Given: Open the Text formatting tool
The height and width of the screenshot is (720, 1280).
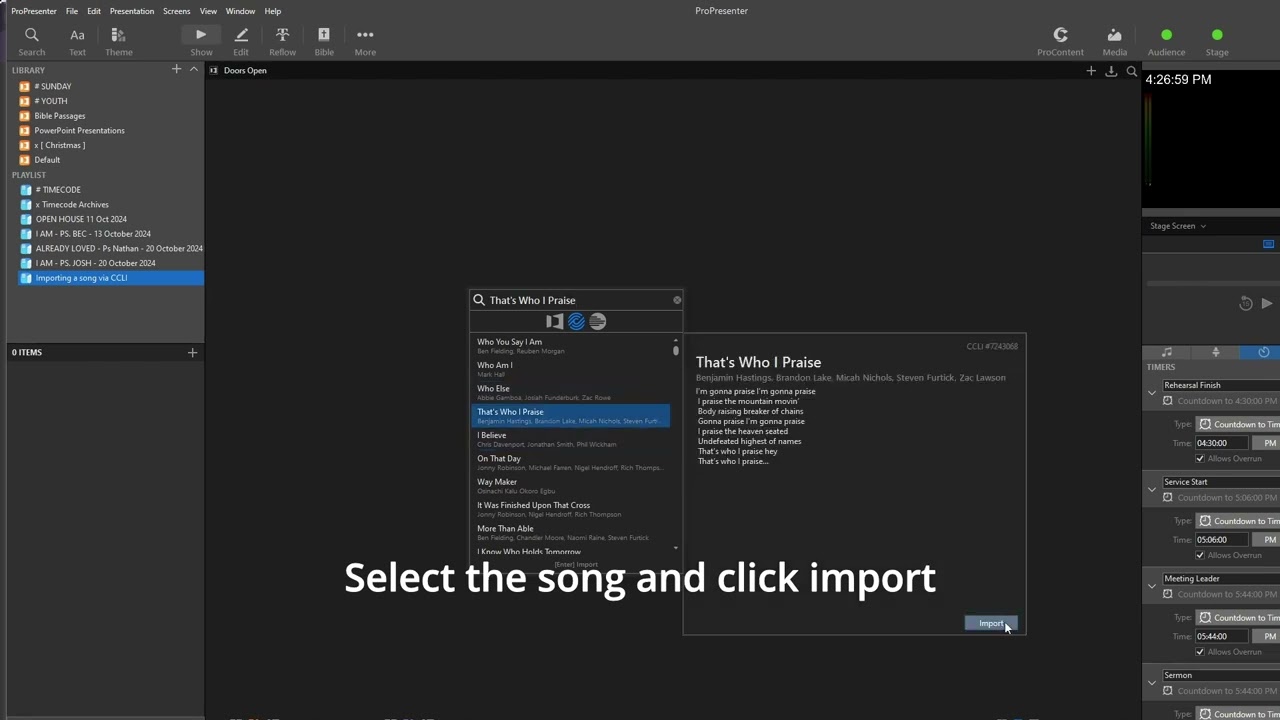Looking at the screenshot, I should click(77, 41).
